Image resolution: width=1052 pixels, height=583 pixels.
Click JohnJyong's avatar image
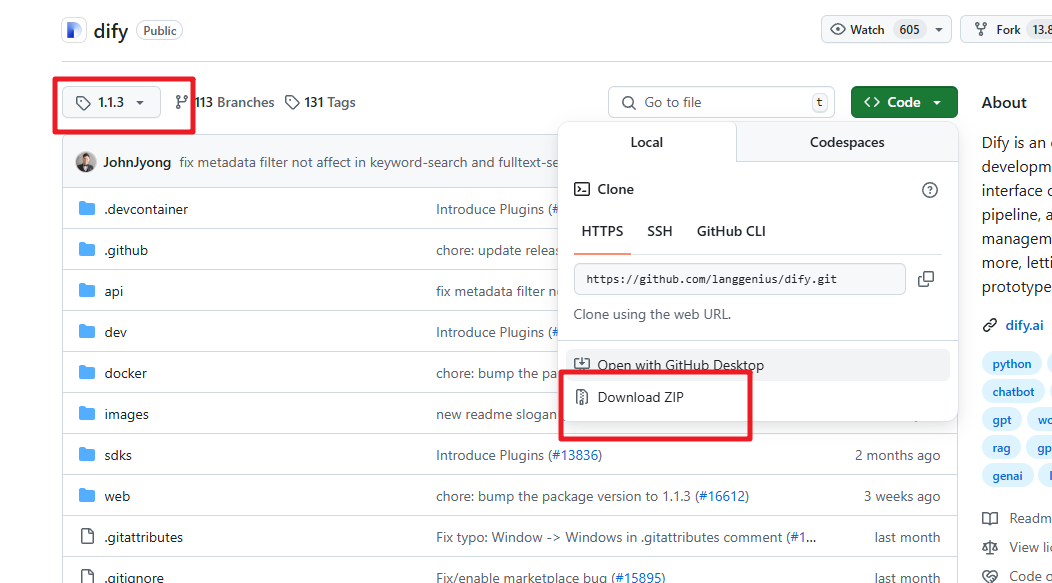tap(86, 162)
